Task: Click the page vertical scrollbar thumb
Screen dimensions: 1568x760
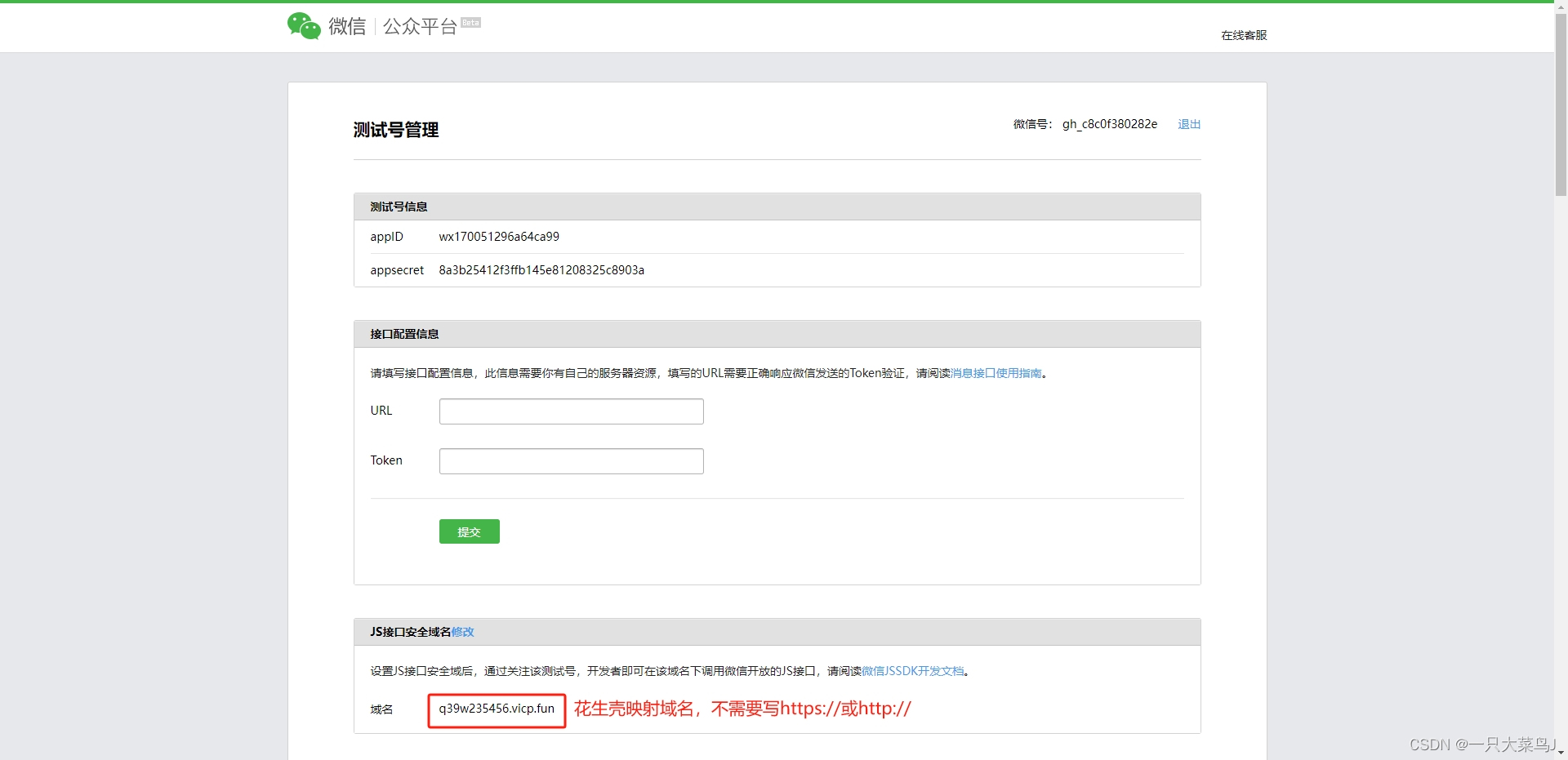Action: 1561,104
